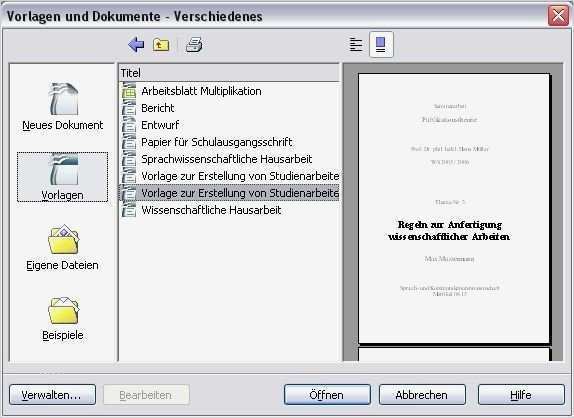Select Vorlagen category in sidebar
This screenshot has width=574, height=418.
point(63,177)
